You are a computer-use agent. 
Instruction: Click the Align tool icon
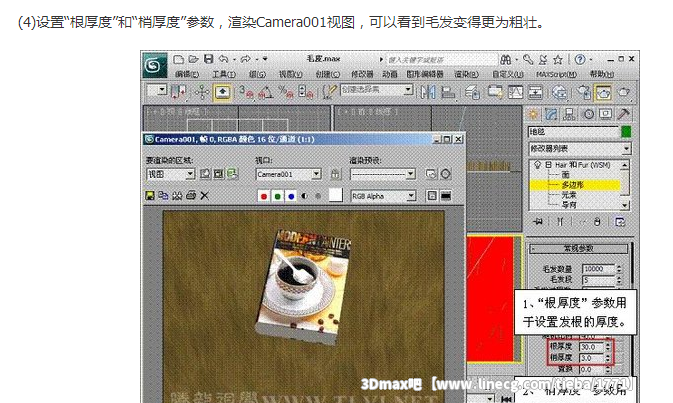(x=448, y=92)
